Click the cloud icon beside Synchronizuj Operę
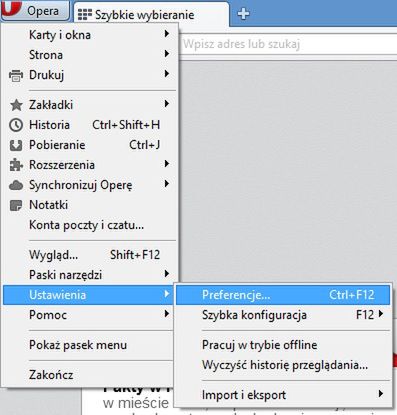The height and width of the screenshot is (415, 397). coord(16,185)
